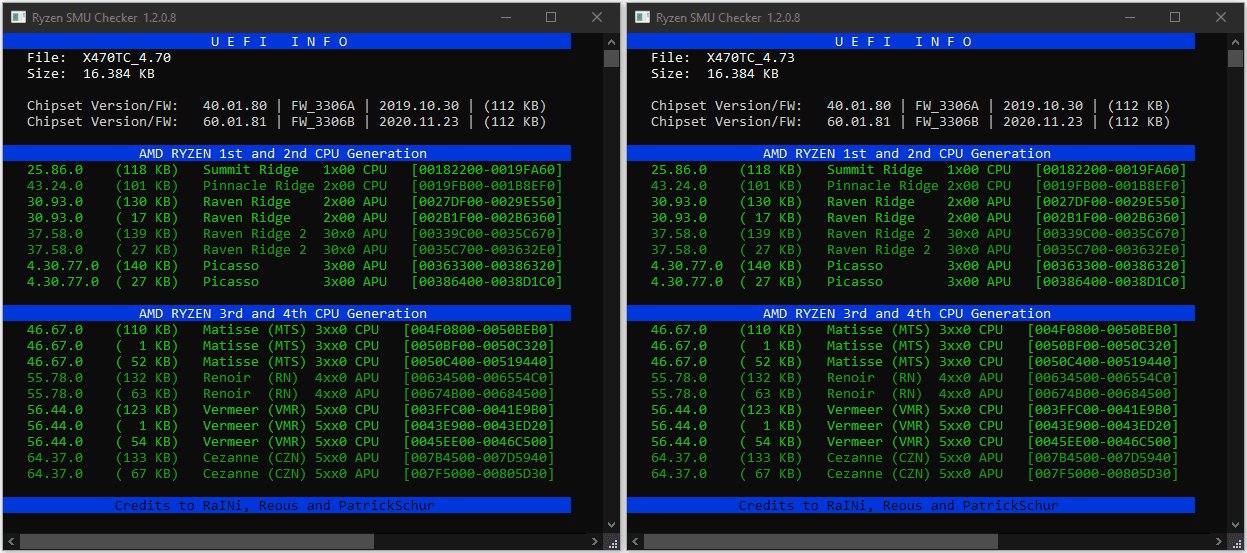Click the app icon in the right Ryzen SMU Checker title bar
Viewport: 1247px width, 553px height.
pos(641,17)
